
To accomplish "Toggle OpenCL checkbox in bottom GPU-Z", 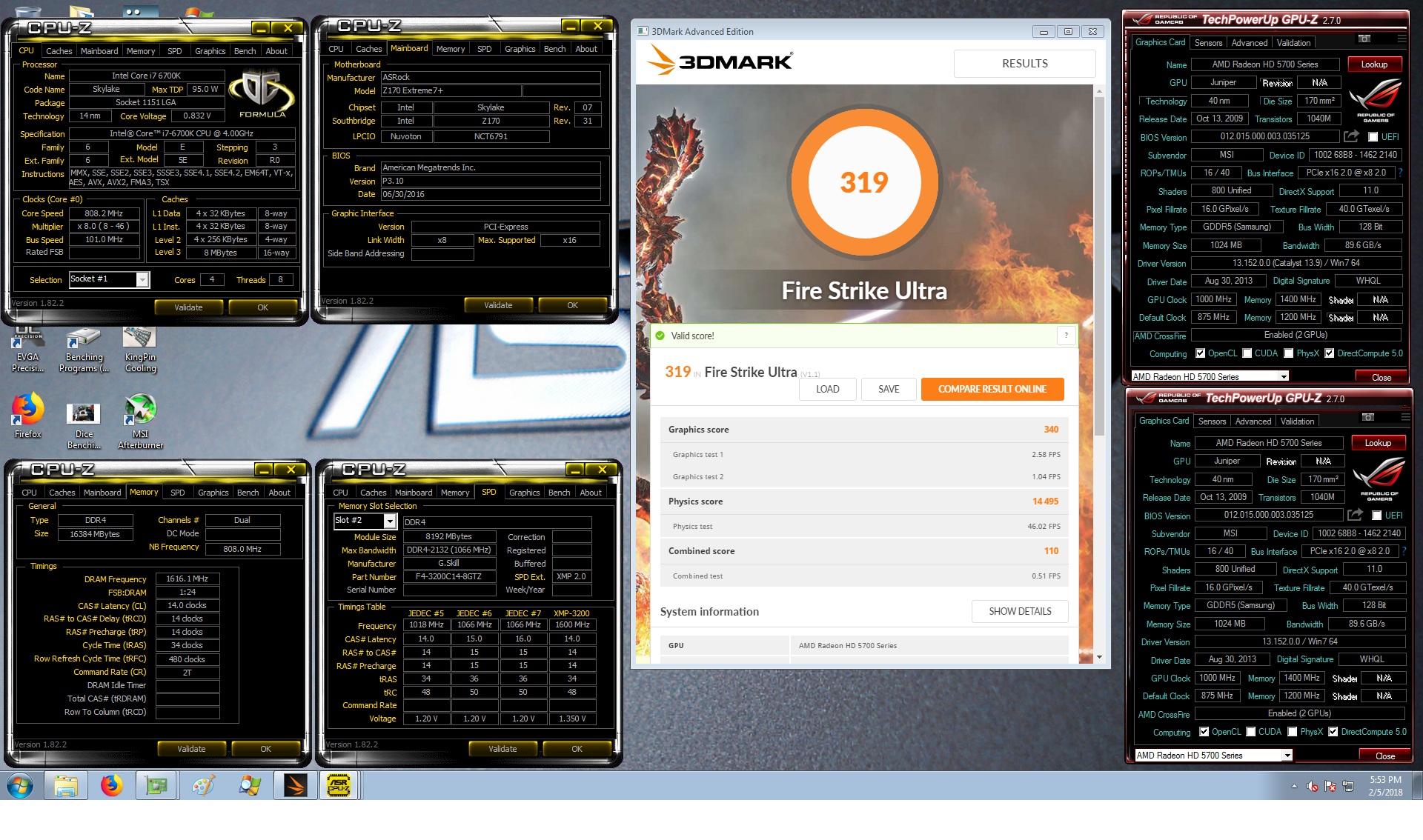I will (1204, 732).
